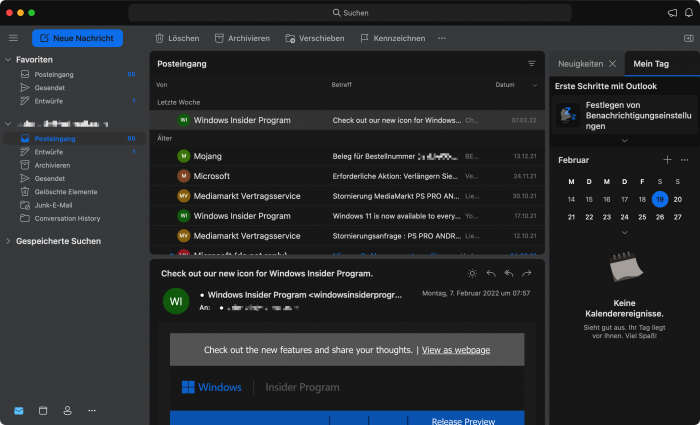Open View as webpage link

(456, 350)
